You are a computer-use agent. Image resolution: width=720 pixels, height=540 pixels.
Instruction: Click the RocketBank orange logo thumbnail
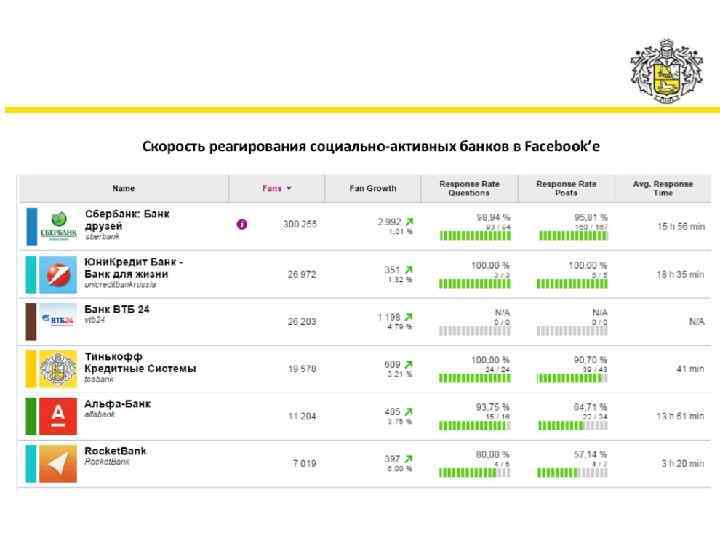coord(58,463)
